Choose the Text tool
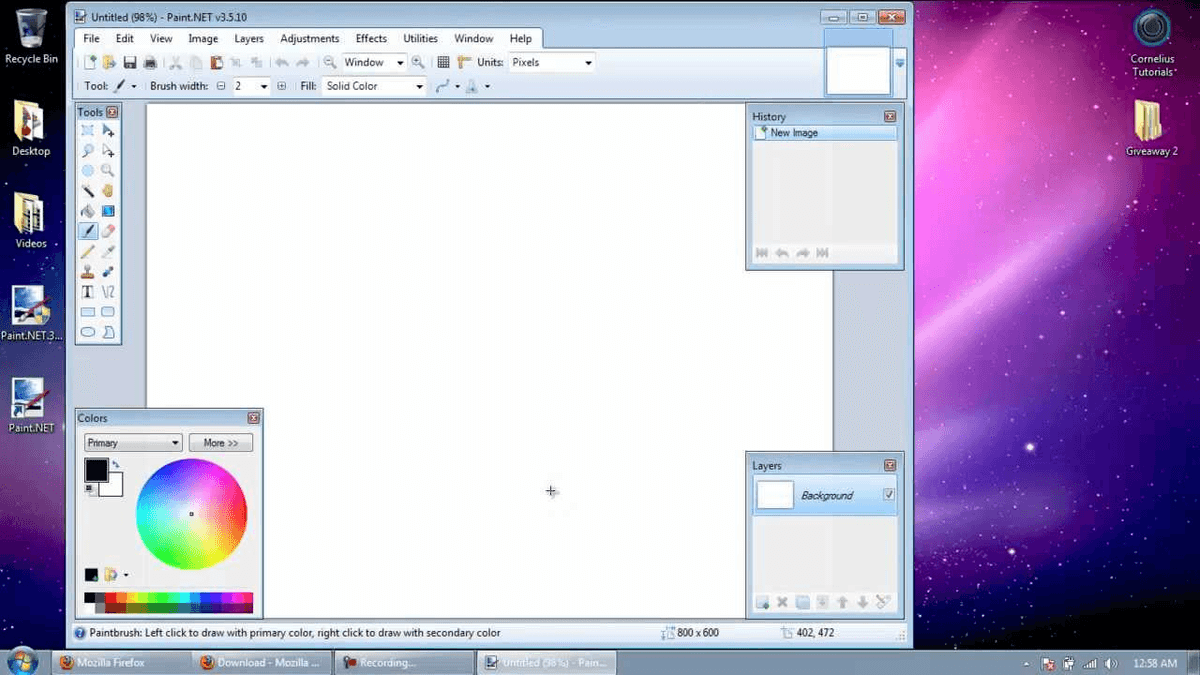 tap(88, 292)
